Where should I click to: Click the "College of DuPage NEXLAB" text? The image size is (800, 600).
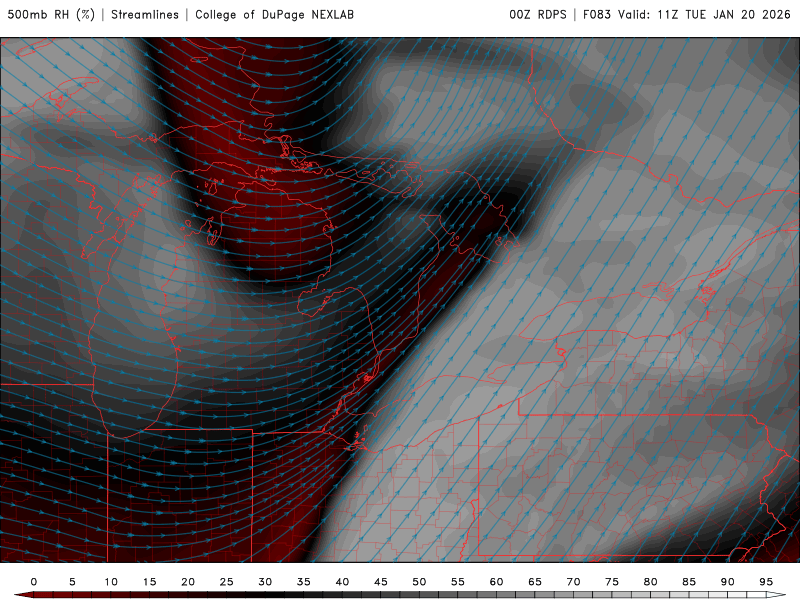point(274,14)
